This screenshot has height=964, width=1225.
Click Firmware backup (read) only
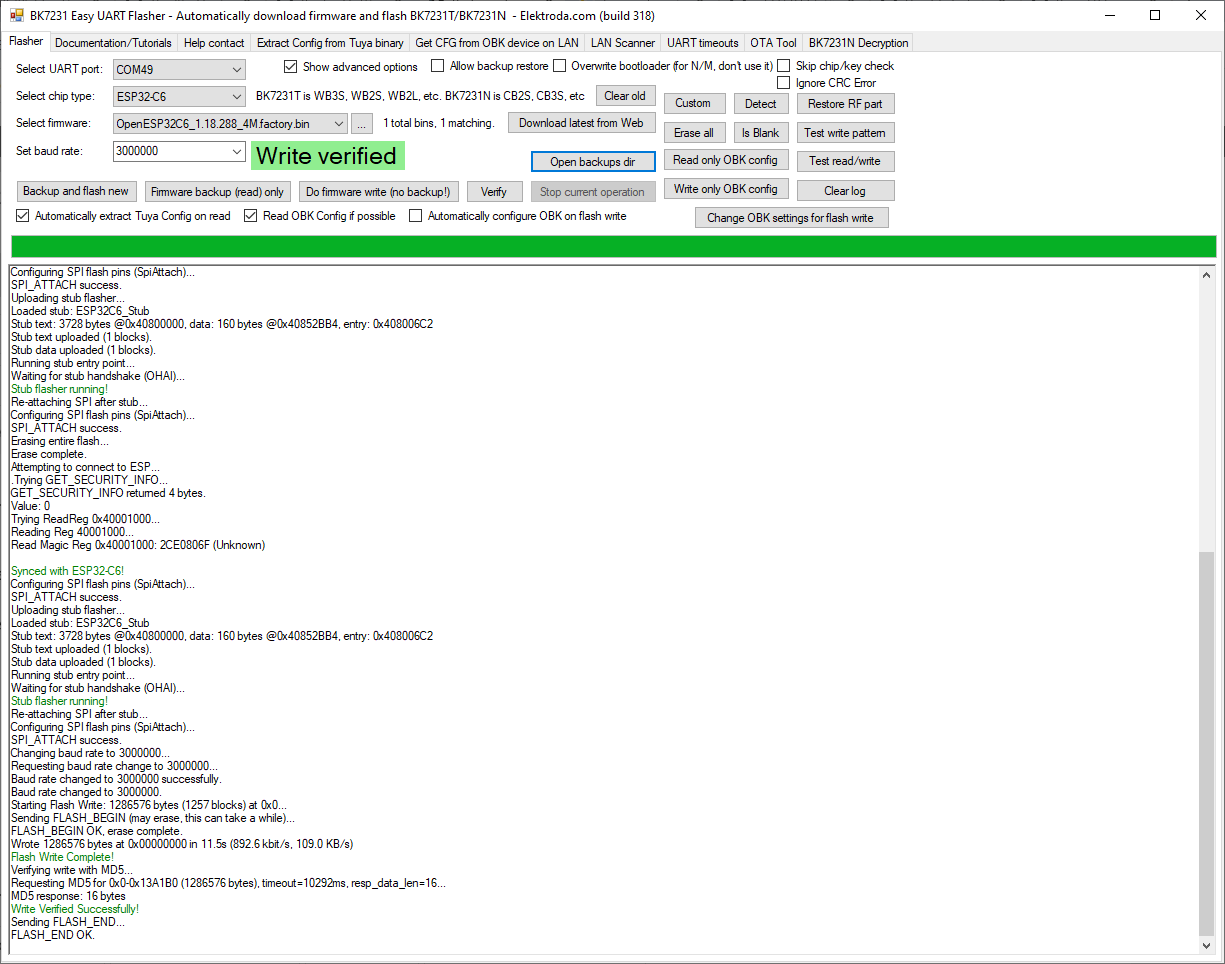coord(217,192)
